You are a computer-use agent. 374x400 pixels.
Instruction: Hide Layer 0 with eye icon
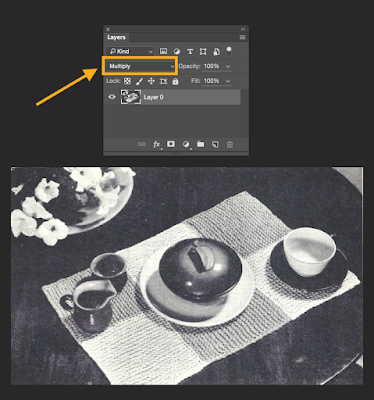pyautogui.click(x=112, y=97)
